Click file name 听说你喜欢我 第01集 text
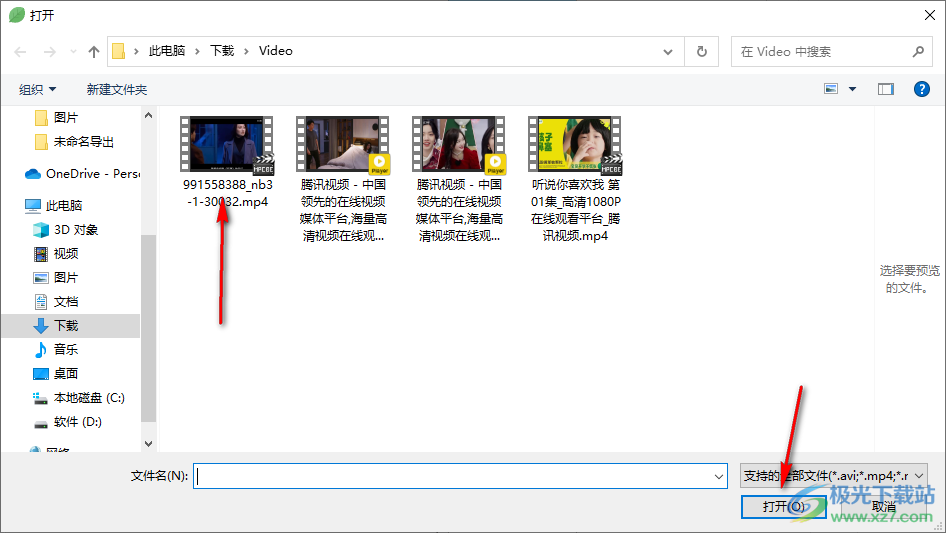The width and height of the screenshot is (946, 533). click(576, 210)
